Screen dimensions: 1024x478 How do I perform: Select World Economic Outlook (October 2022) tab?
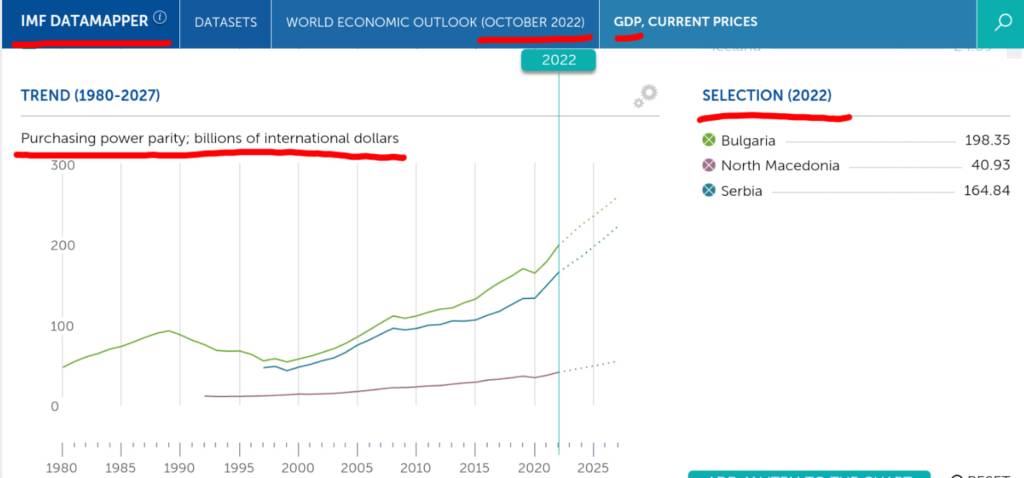(x=435, y=22)
